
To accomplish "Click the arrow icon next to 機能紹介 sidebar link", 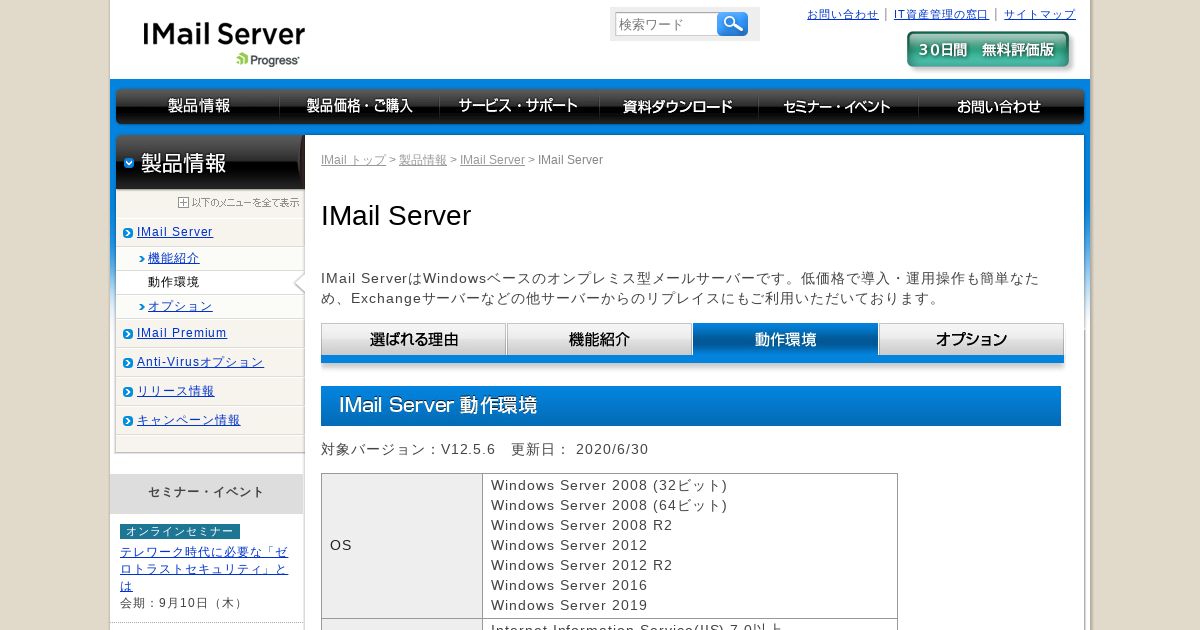I will point(142,259).
